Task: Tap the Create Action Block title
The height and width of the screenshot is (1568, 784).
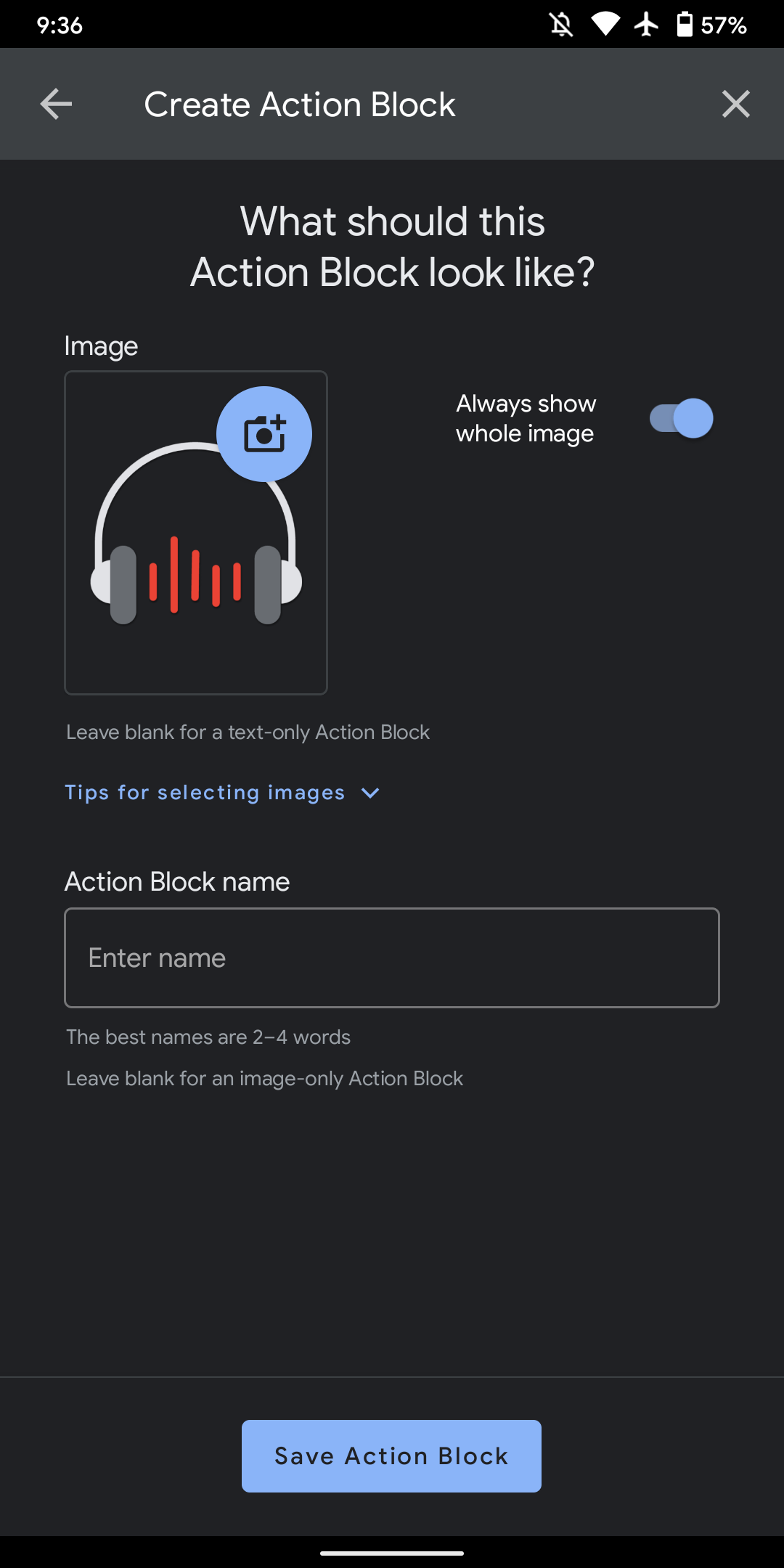Action: (x=301, y=104)
